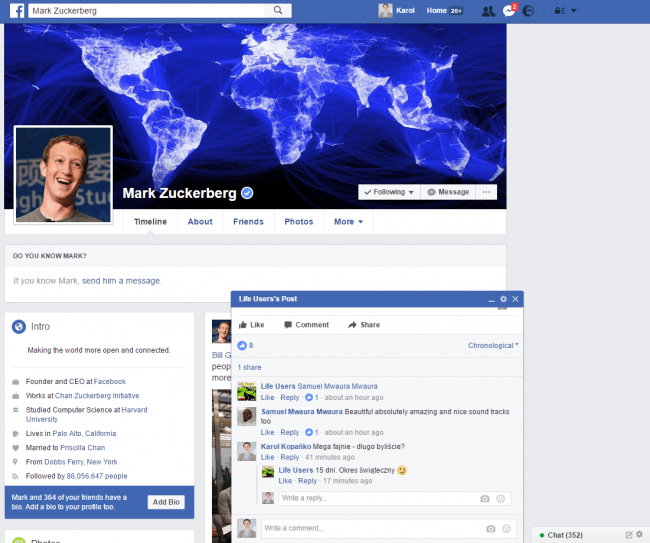Open the '1 share' link
This screenshot has height=543, width=650.
[x=249, y=367]
